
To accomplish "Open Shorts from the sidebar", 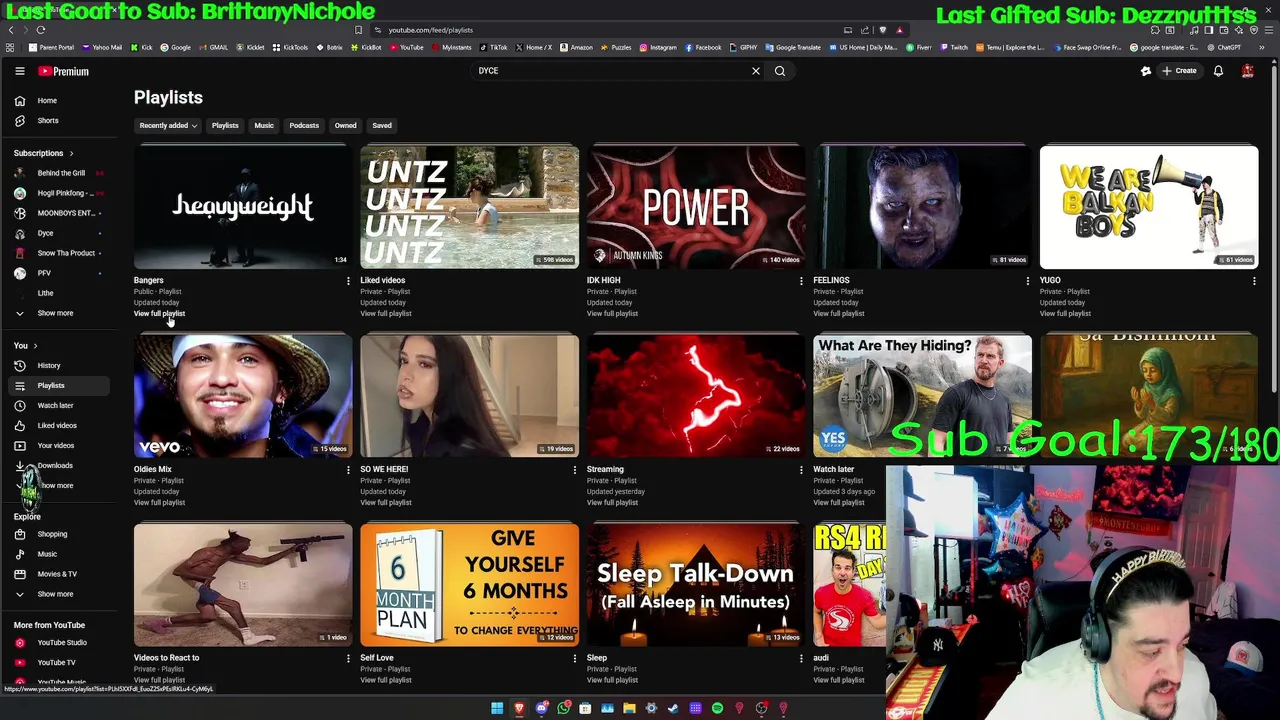I will point(47,120).
